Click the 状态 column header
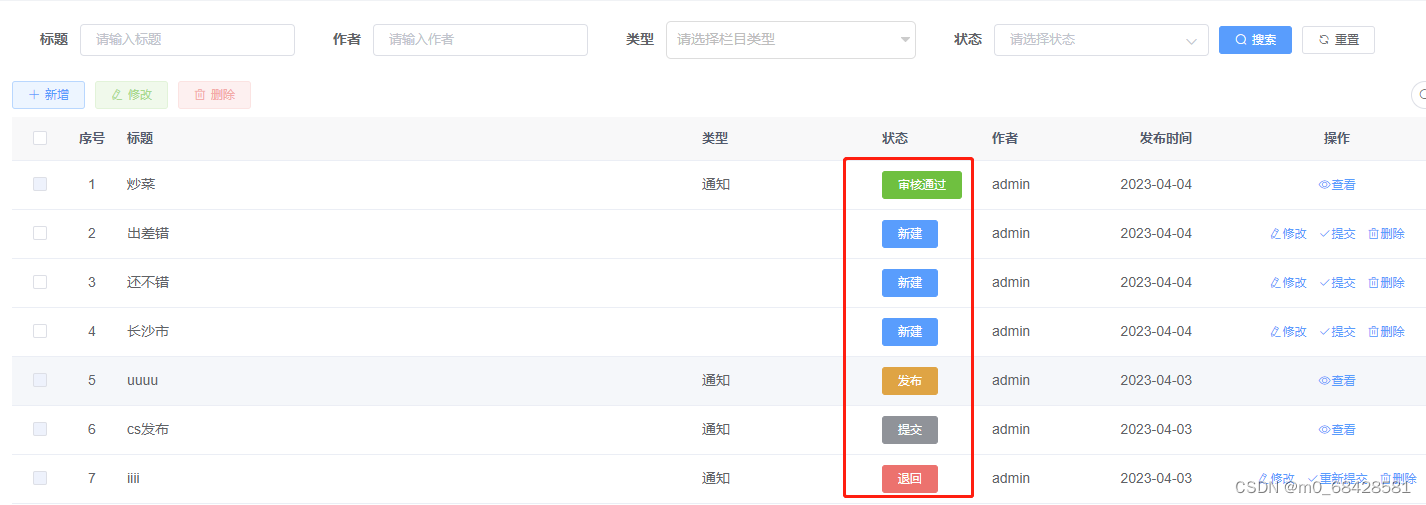 pyautogui.click(x=895, y=138)
